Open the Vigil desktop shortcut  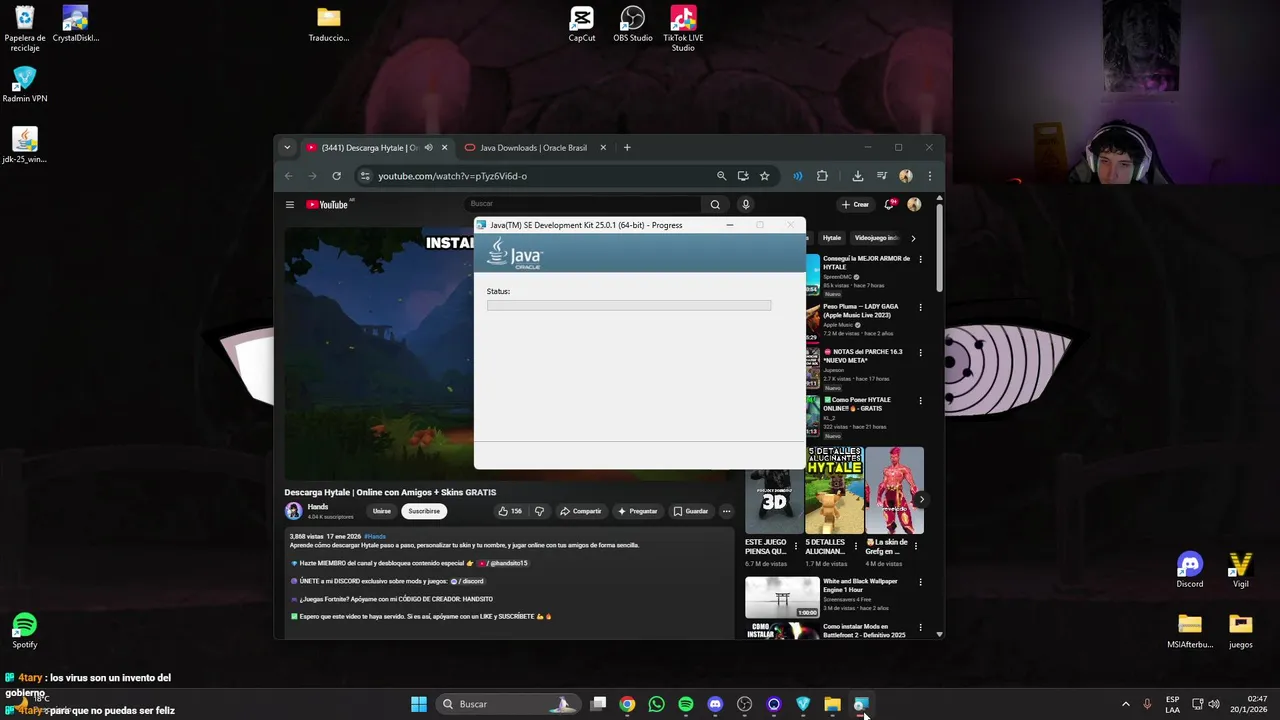tap(1241, 571)
